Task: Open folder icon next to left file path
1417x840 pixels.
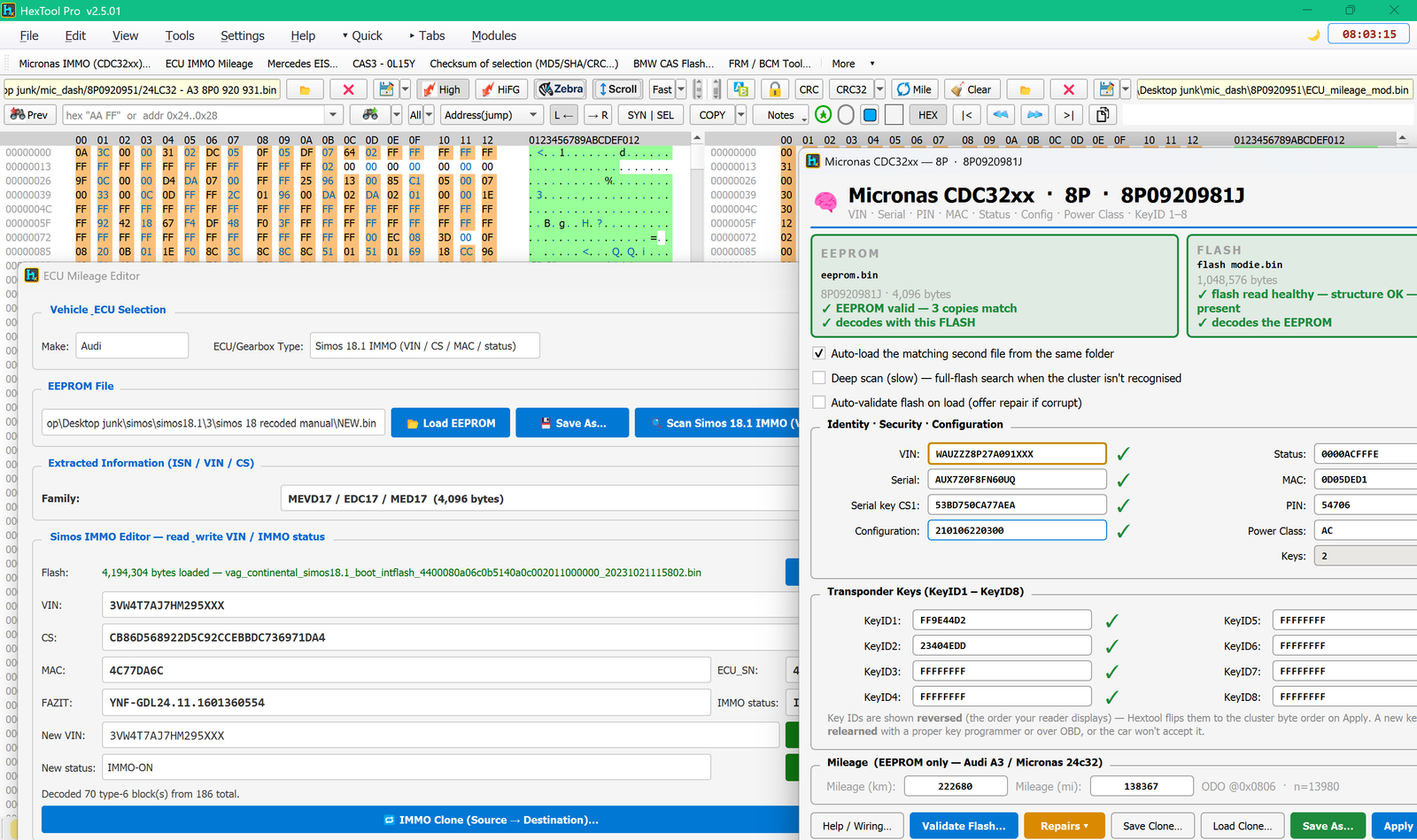Action: point(305,89)
